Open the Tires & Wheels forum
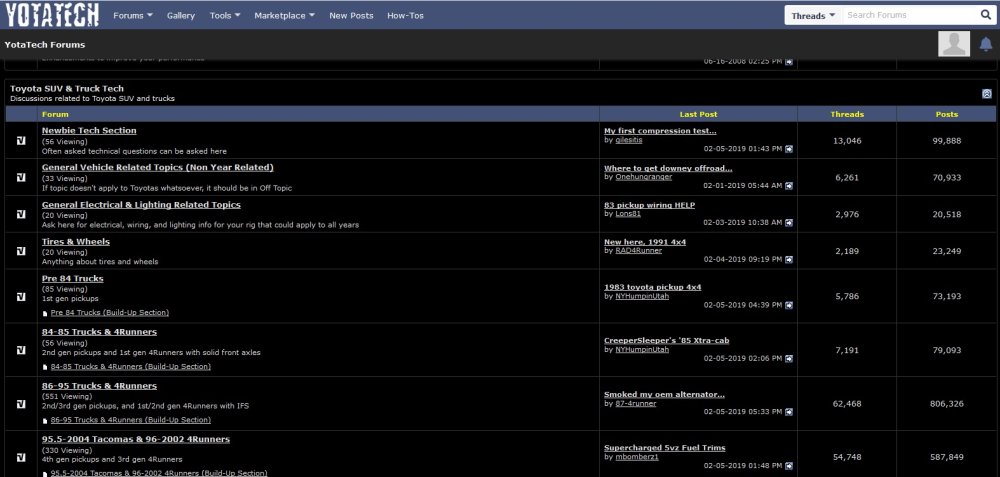The image size is (1000, 477). click(x=76, y=242)
